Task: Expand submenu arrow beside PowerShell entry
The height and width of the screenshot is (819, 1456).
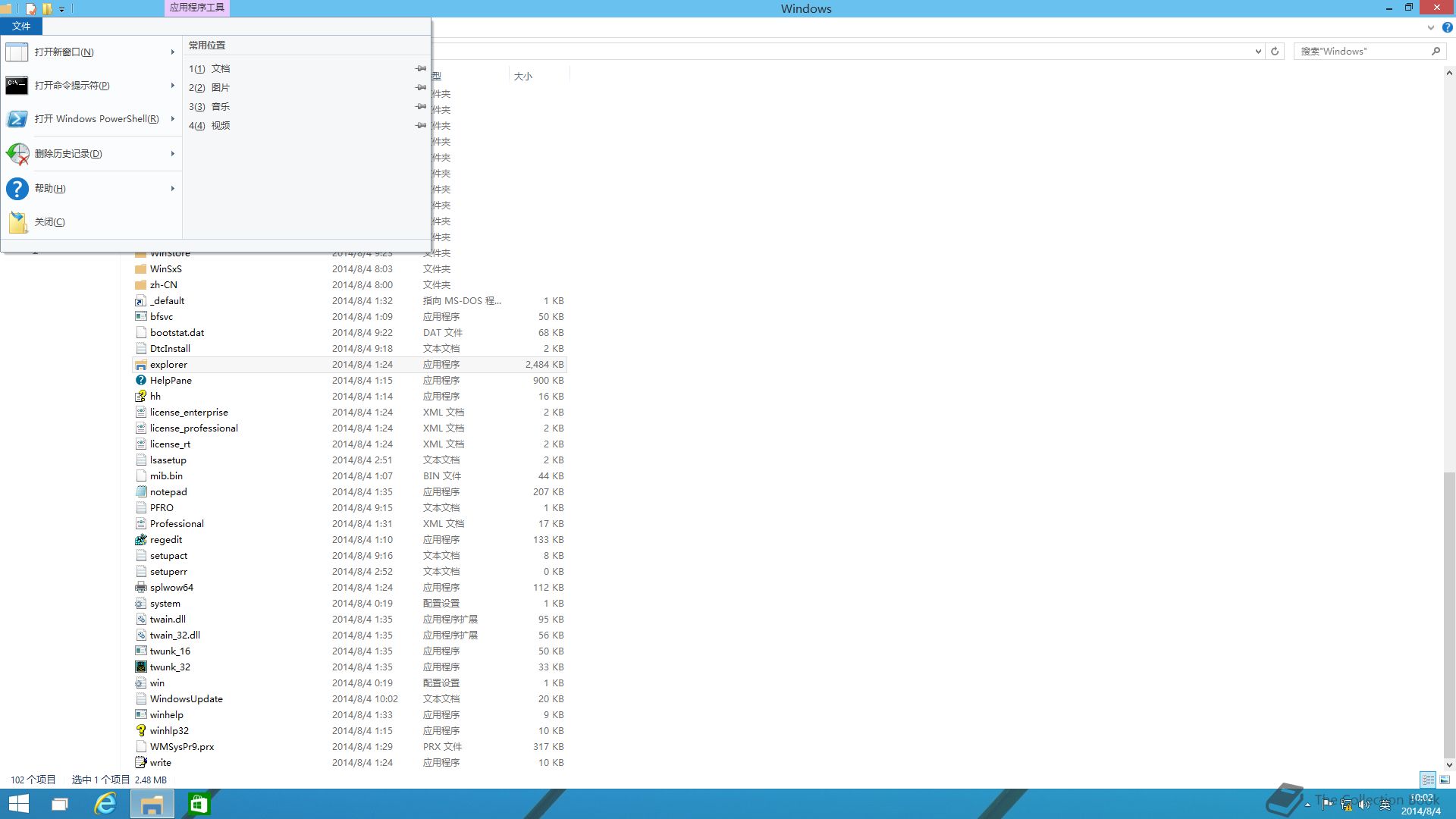Action: [173, 119]
